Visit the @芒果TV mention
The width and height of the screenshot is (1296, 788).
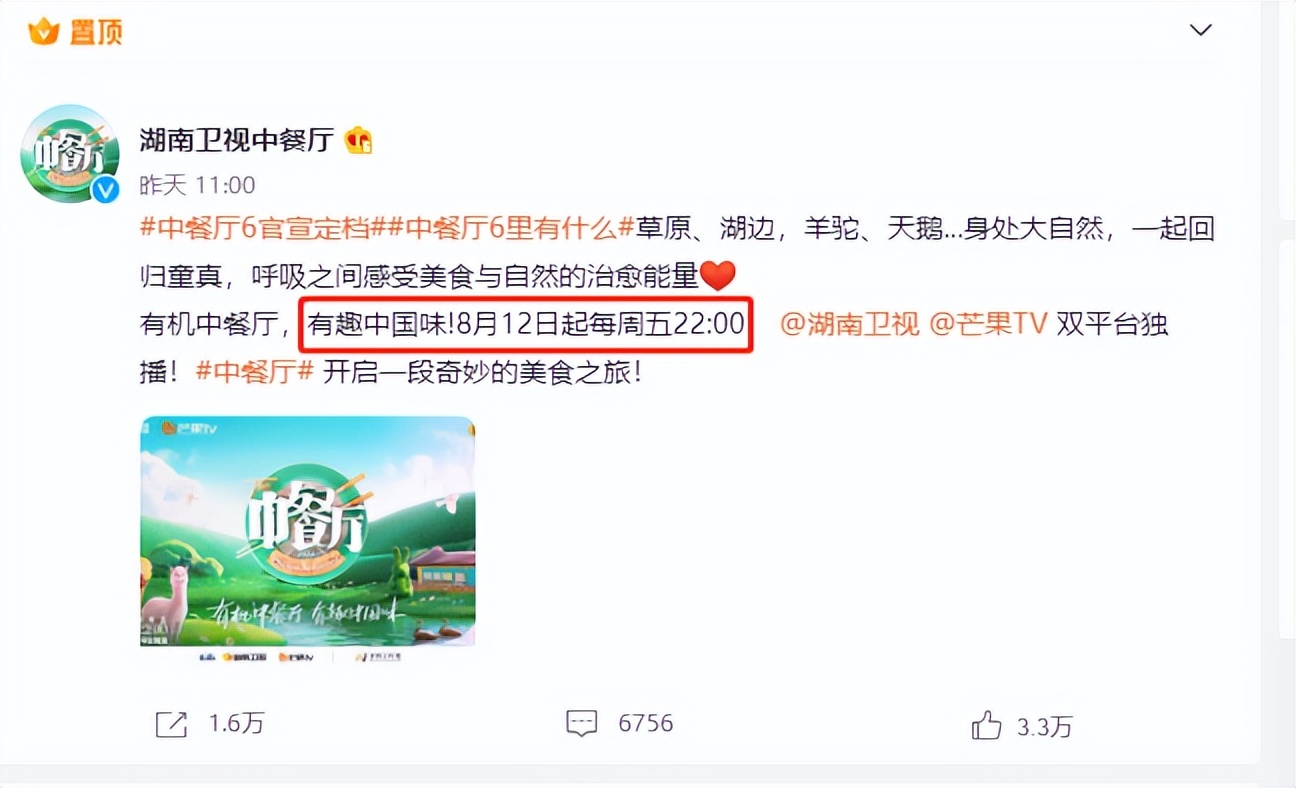click(x=988, y=324)
